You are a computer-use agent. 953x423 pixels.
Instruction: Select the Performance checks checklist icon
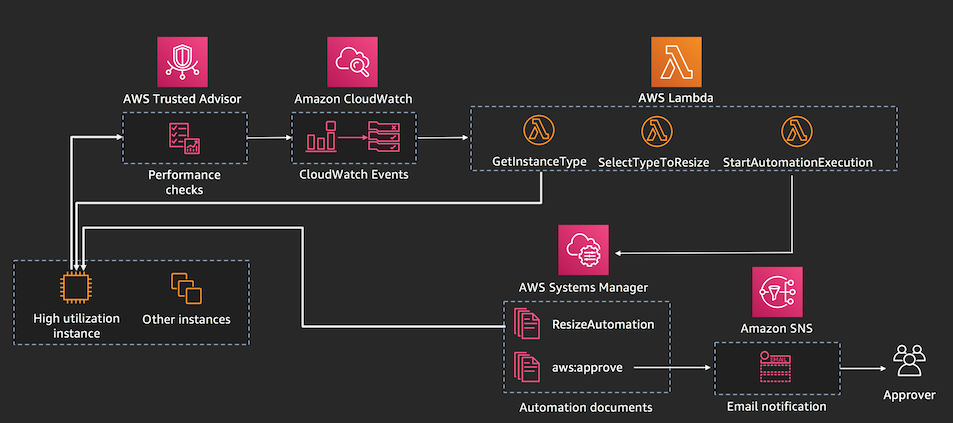(185, 138)
